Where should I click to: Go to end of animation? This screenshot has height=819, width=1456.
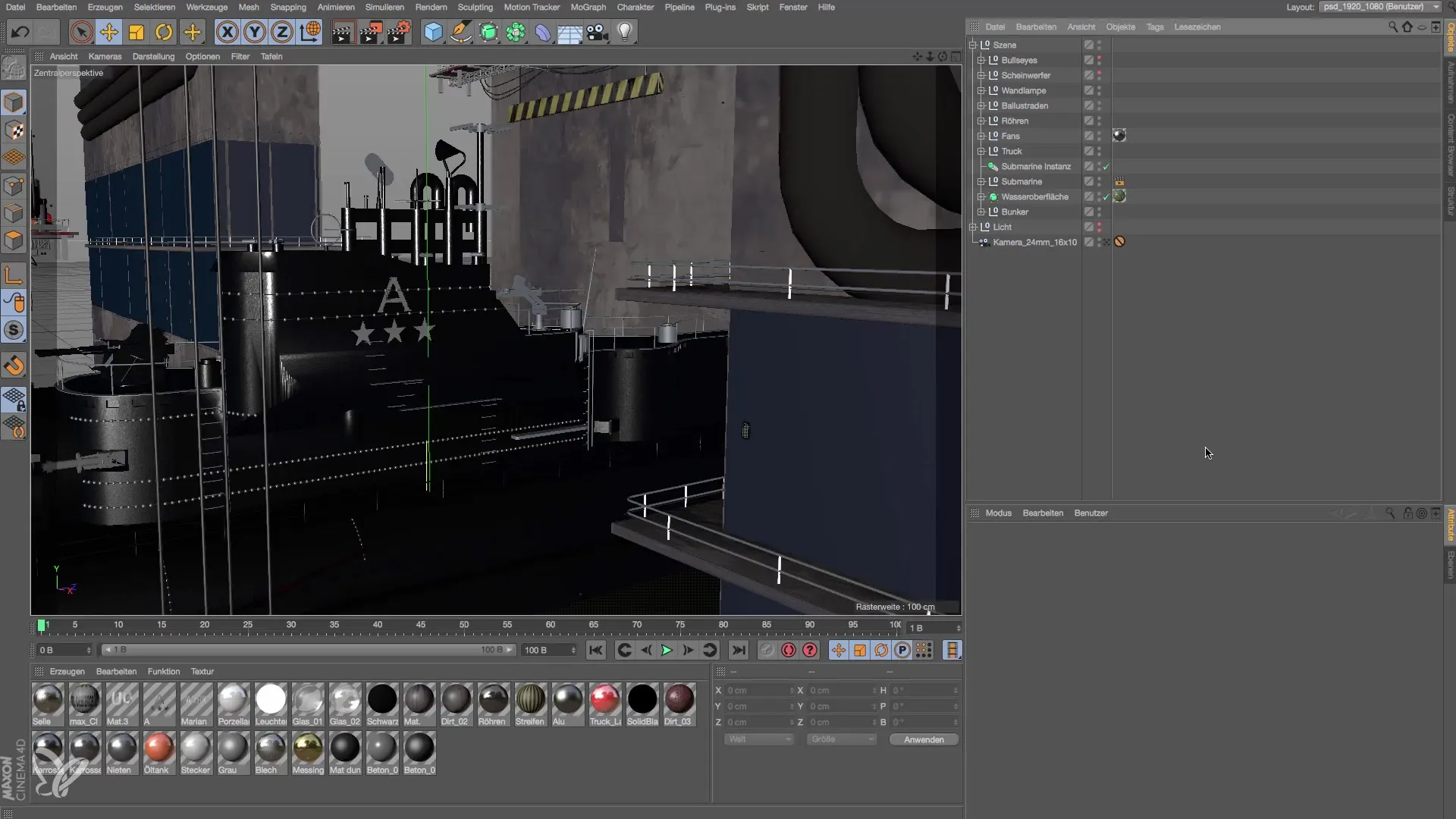(739, 650)
